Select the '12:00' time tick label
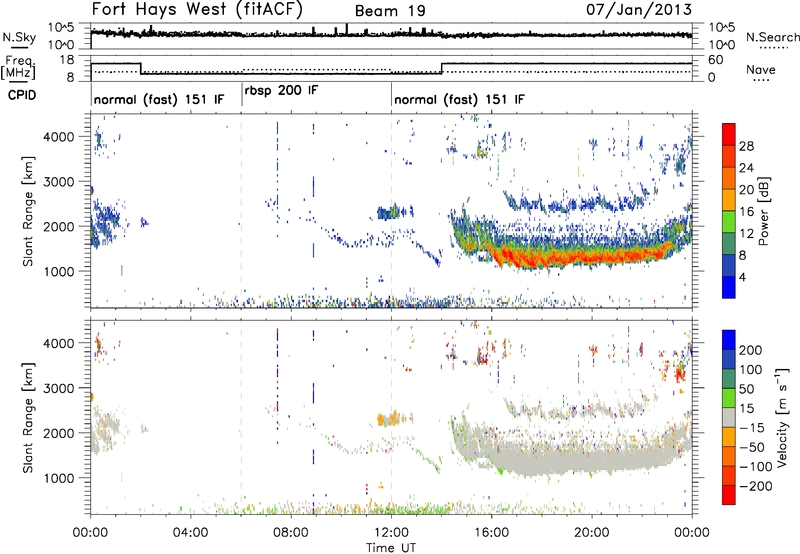 pyautogui.click(x=391, y=533)
